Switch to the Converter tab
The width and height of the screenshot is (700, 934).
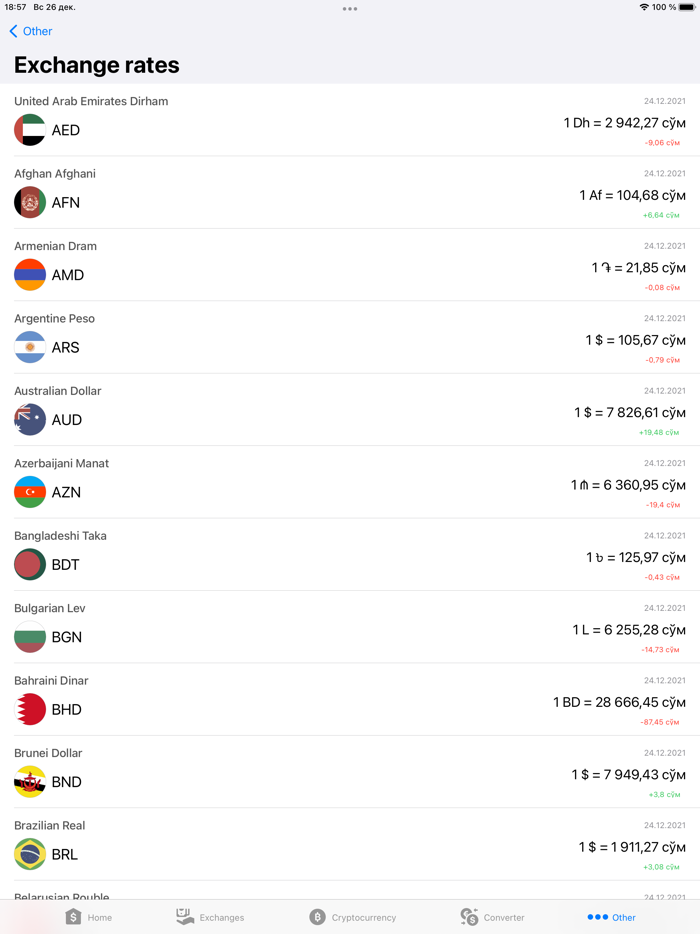tap(492, 917)
